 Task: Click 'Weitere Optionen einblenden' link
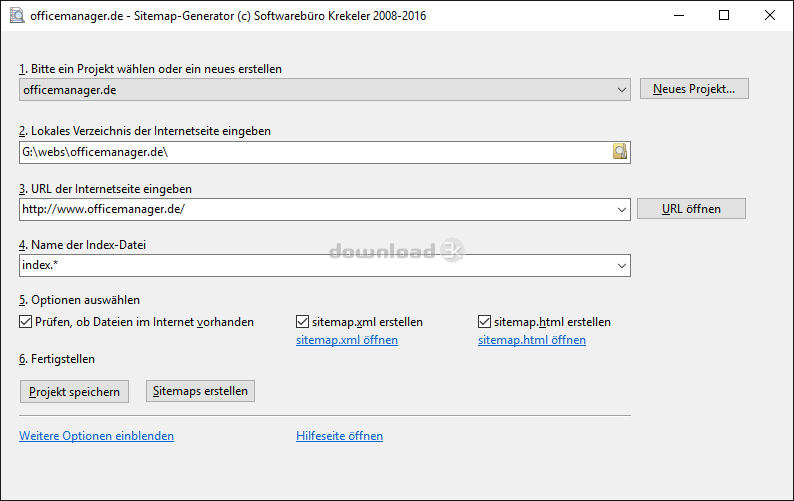96,436
